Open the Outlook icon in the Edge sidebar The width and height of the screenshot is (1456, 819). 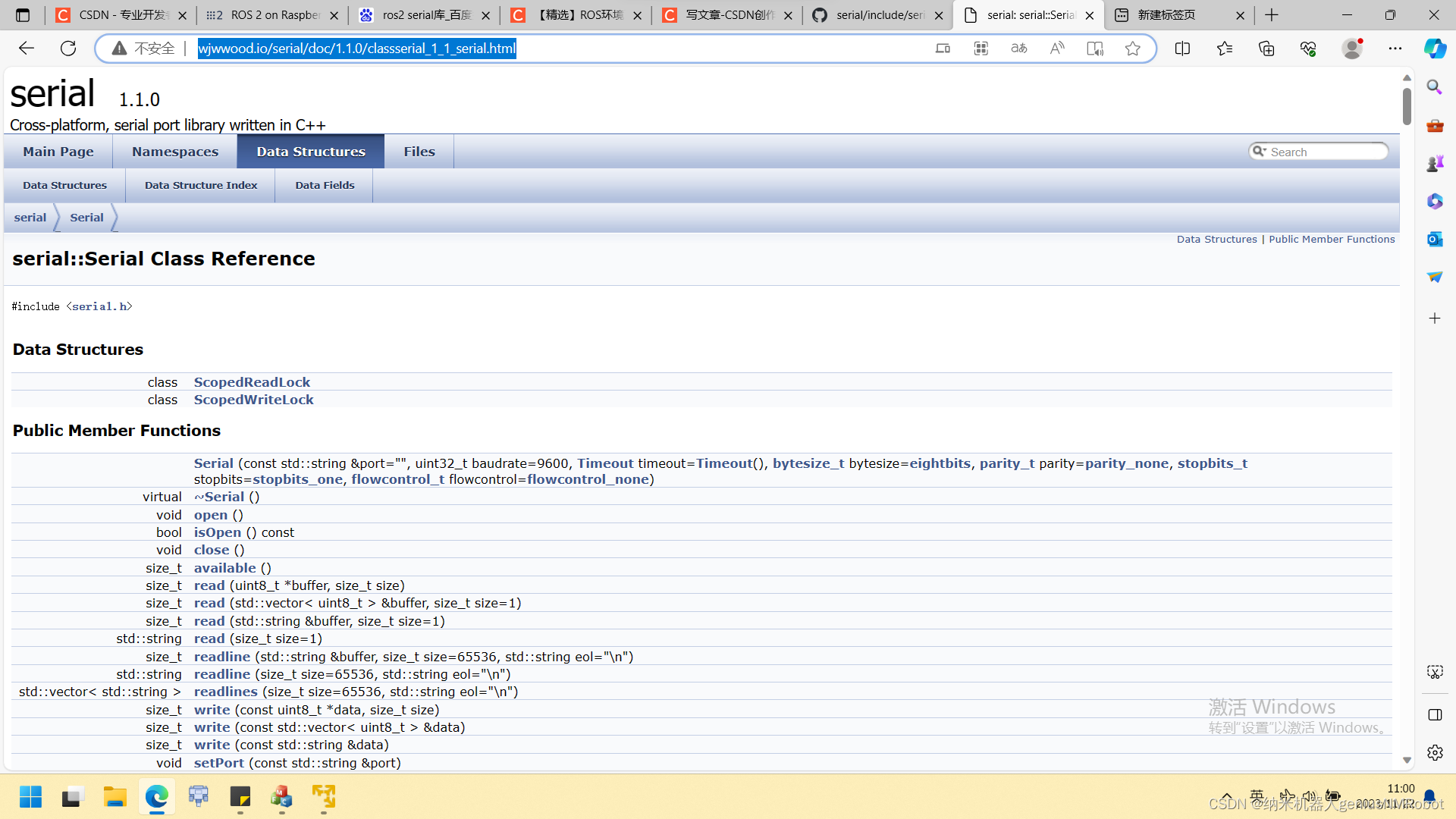click(1434, 239)
